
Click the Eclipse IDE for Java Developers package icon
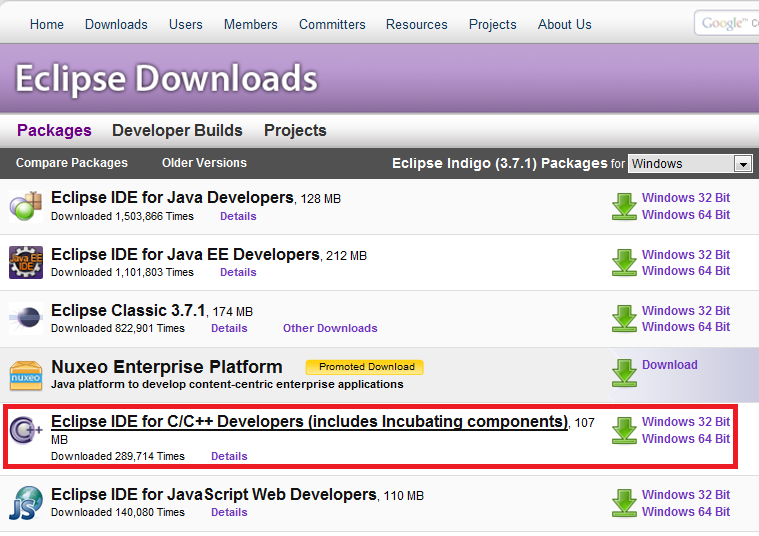pyautogui.click(x=25, y=206)
